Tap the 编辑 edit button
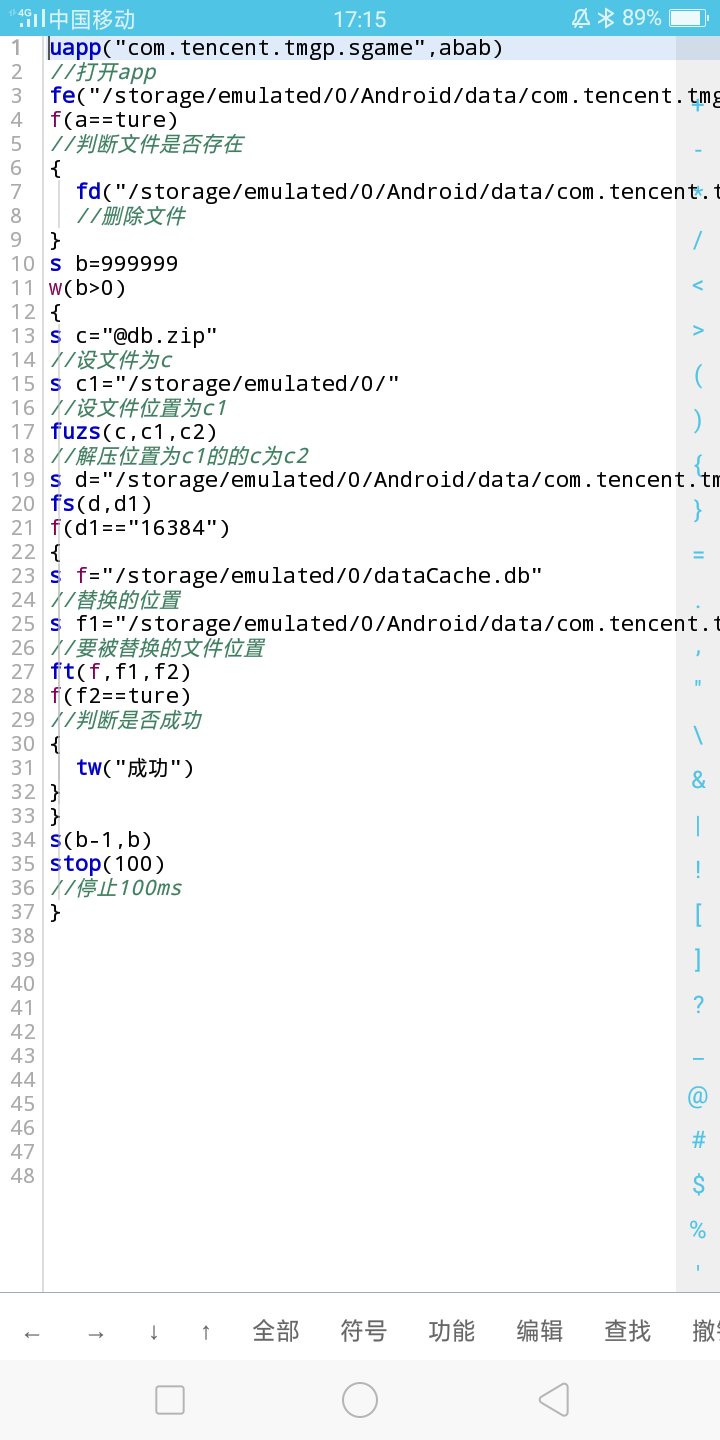The width and height of the screenshot is (720, 1440). coord(539,1331)
